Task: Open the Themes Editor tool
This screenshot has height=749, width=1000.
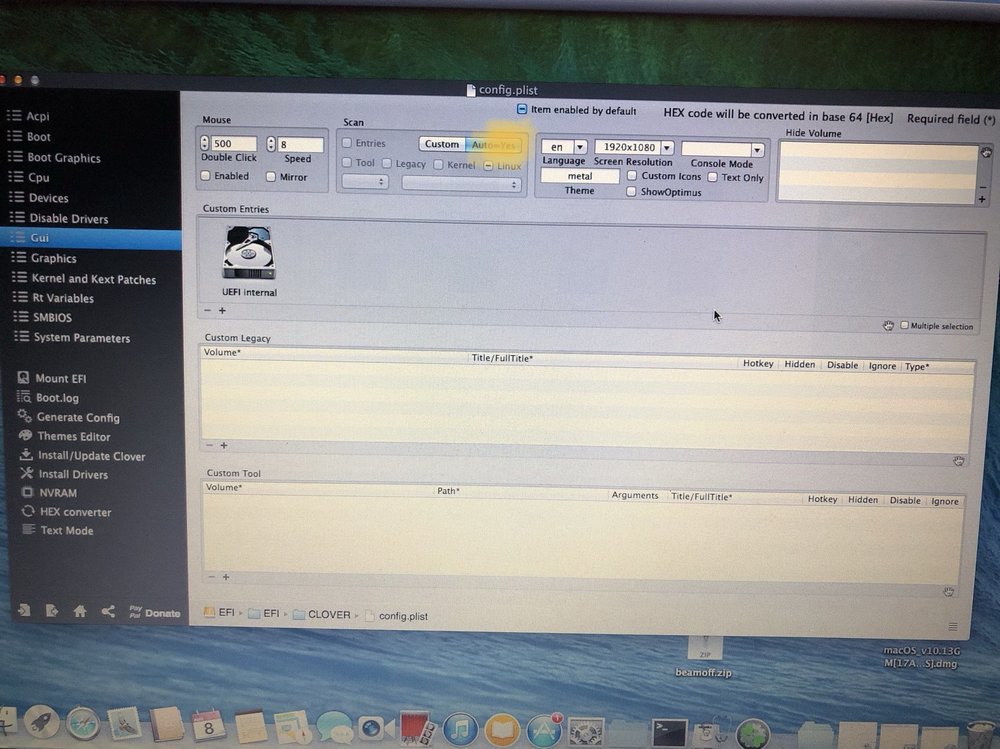Action: (x=73, y=436)
